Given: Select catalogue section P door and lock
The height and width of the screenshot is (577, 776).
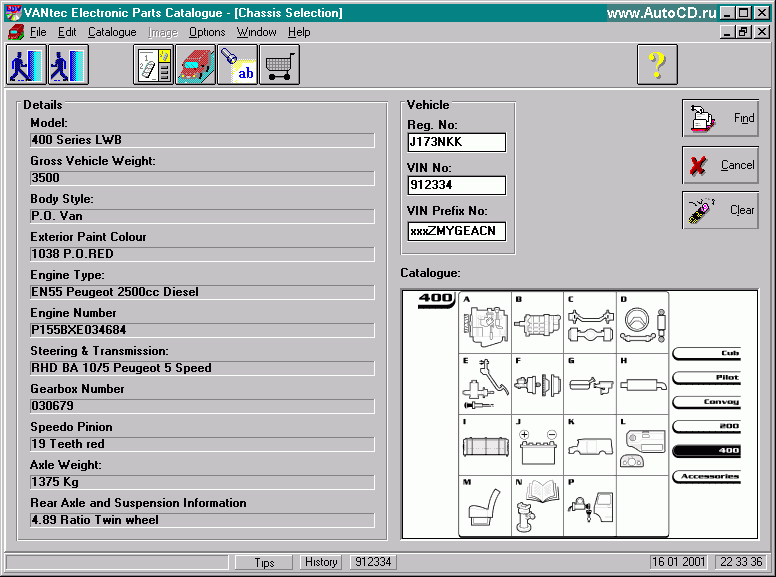Looking at the screenshot, I should click(x=590, y=506).
